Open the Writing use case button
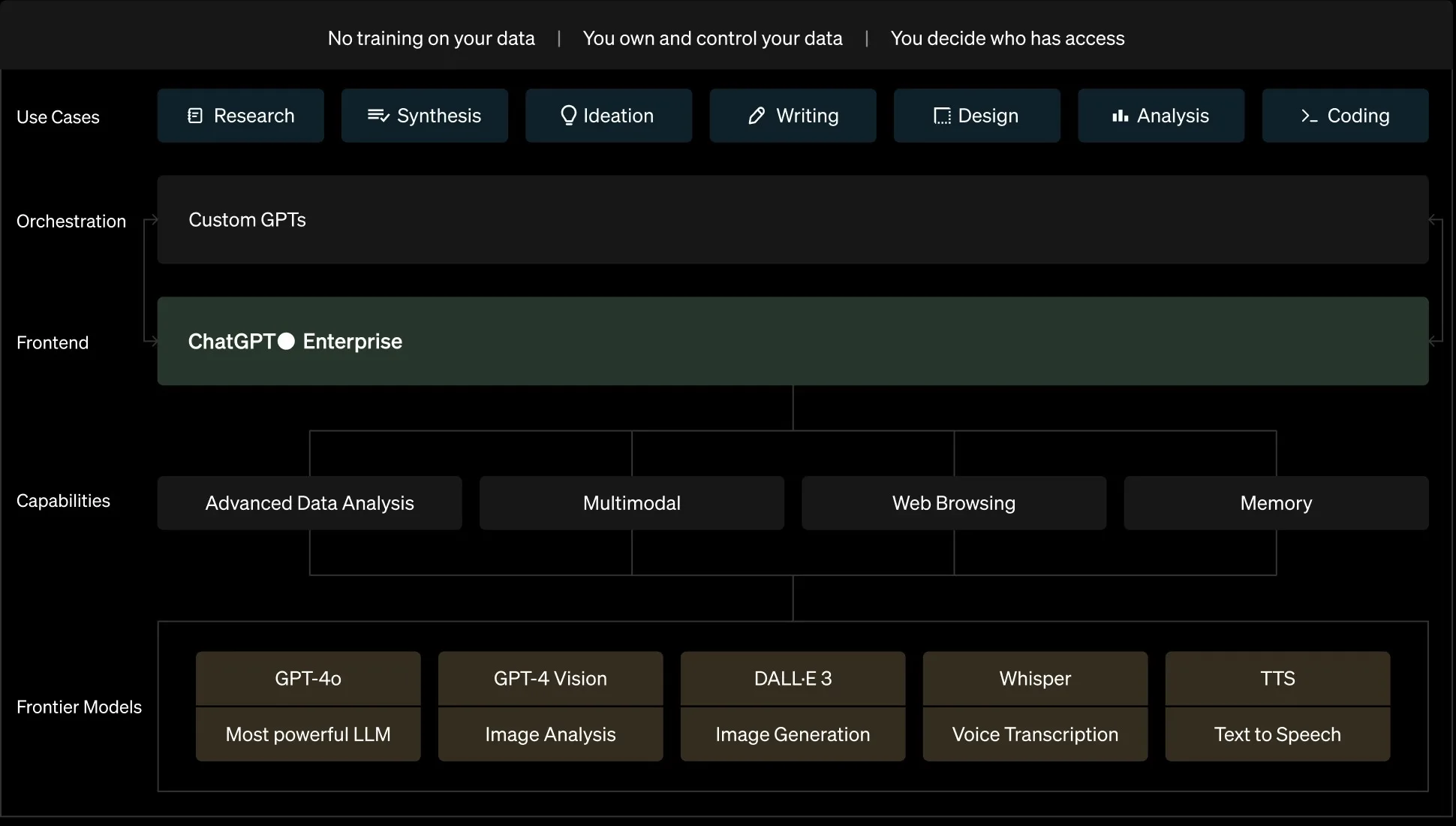This screenshot has width=1456, height=826. (793, 116)
